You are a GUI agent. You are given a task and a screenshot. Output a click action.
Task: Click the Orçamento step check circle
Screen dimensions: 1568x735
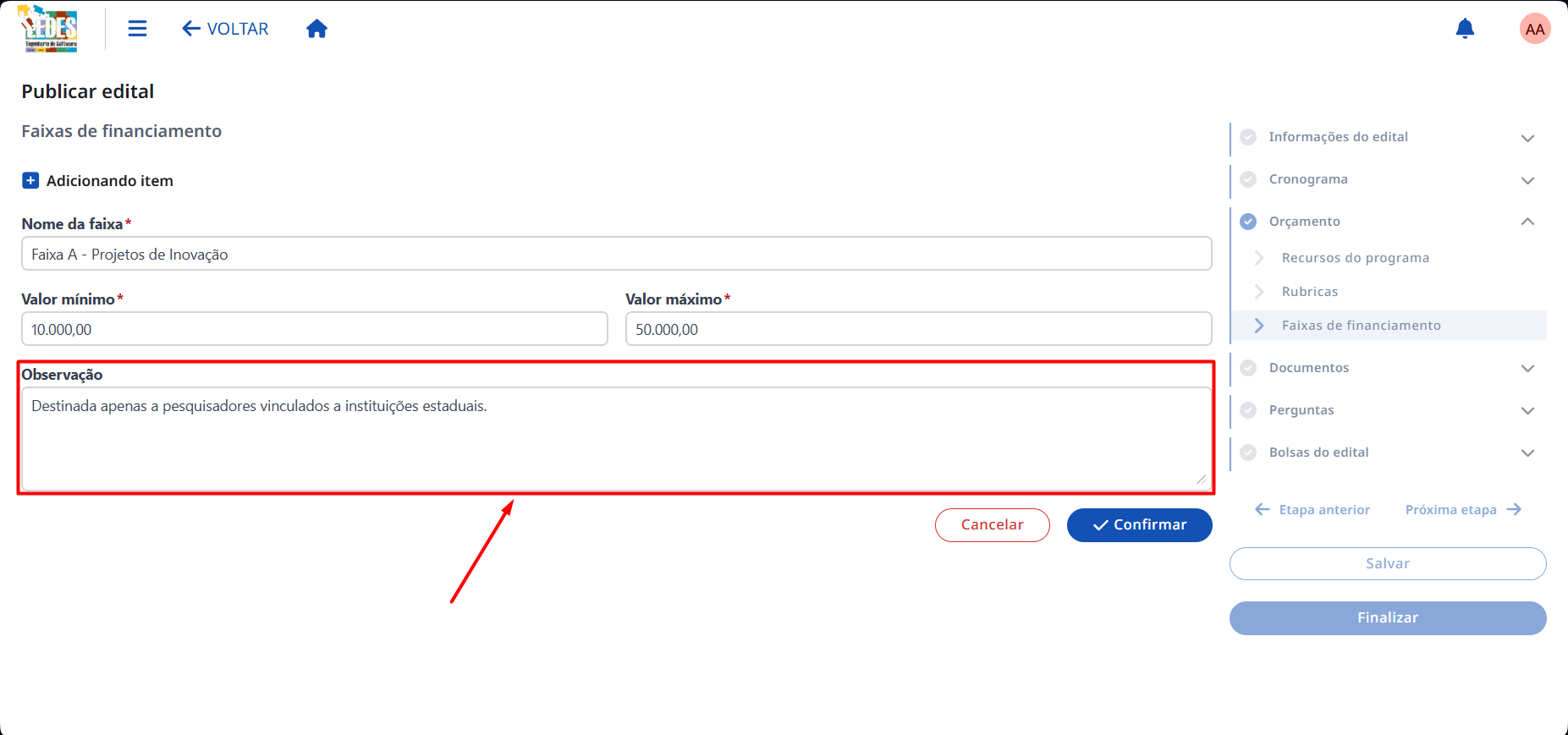1248,222
